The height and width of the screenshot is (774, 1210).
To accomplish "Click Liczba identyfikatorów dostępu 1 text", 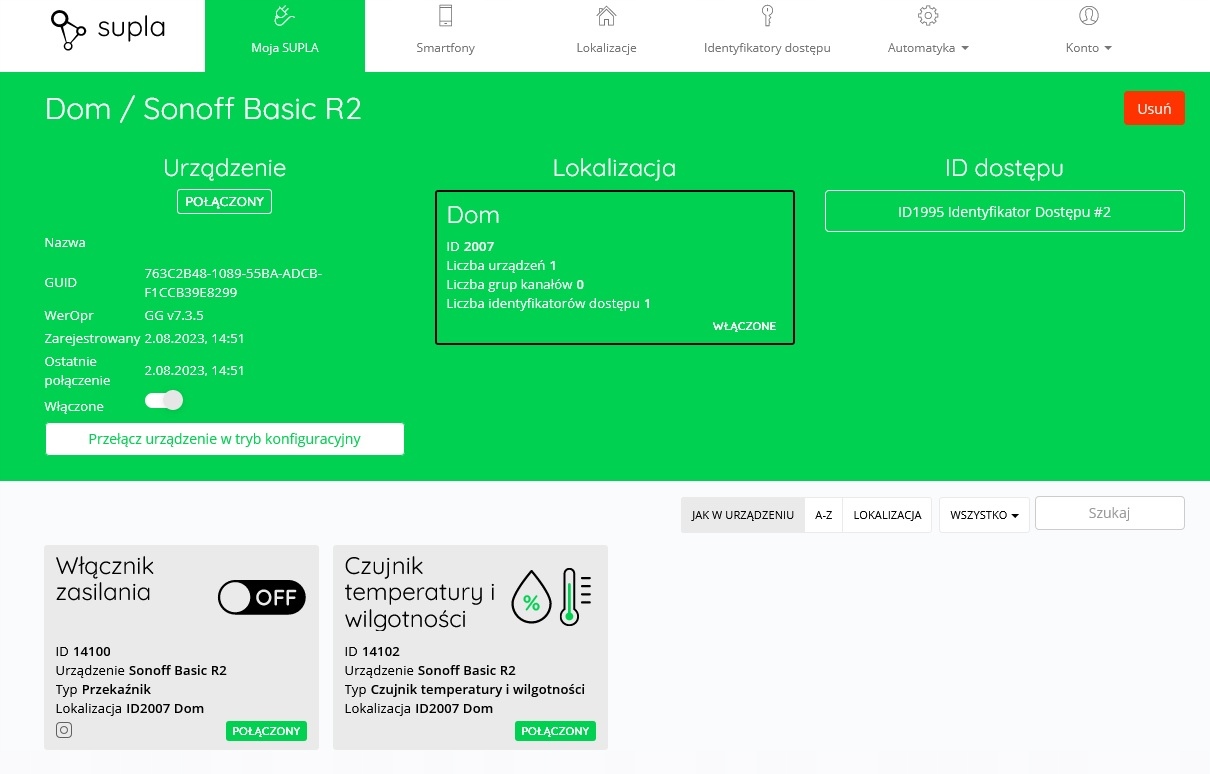I will click(x=548, y=303).
